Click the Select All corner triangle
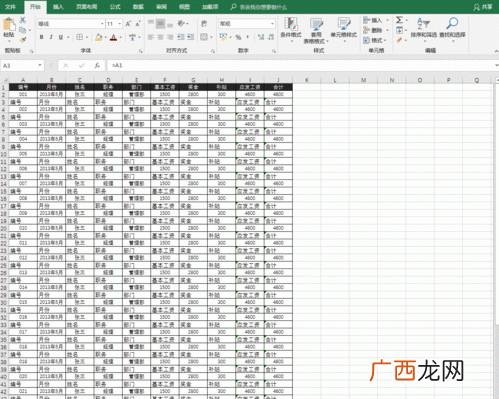499x399 pixels. [5, 80]
